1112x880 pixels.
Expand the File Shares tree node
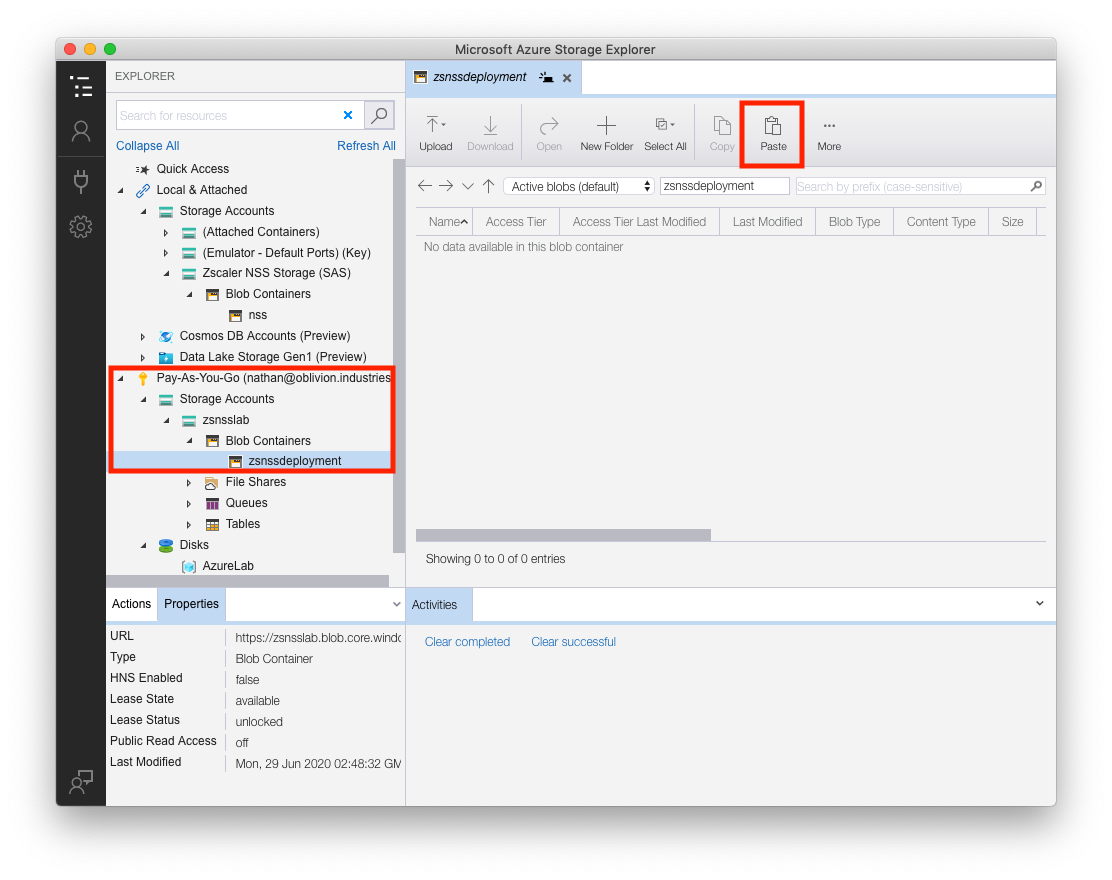(x=189, y=482)
